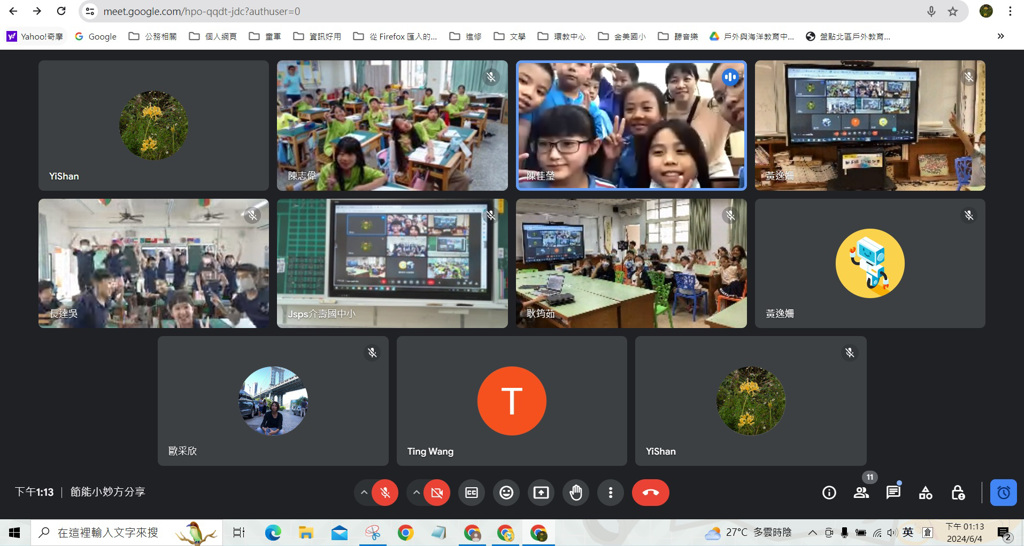Toggle closed captions on
The height and width of the screenshot is (546, 1024).
pyautogui.click(x=472, y=492)
